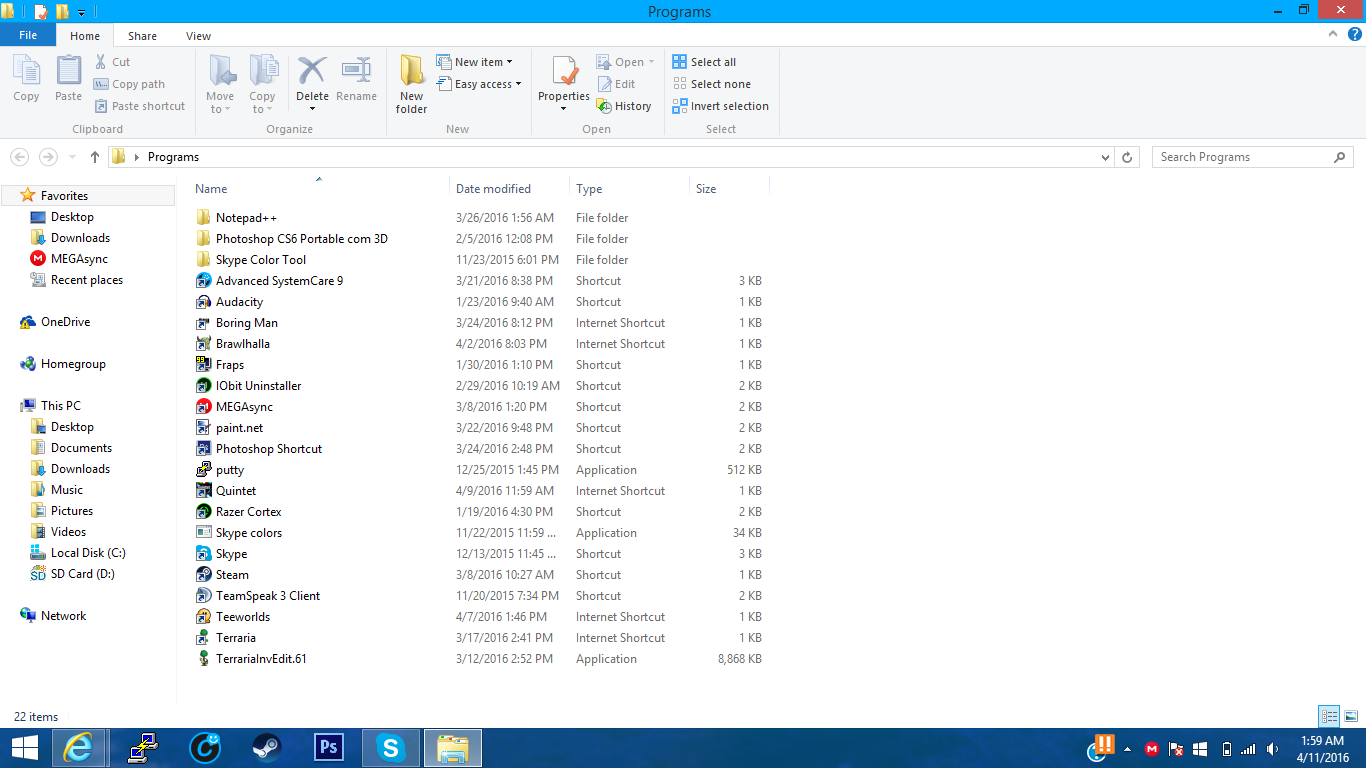Screen dimensions: 1366x768
Task: Open Photoshop from the taskbar
Action: (328, 748)
